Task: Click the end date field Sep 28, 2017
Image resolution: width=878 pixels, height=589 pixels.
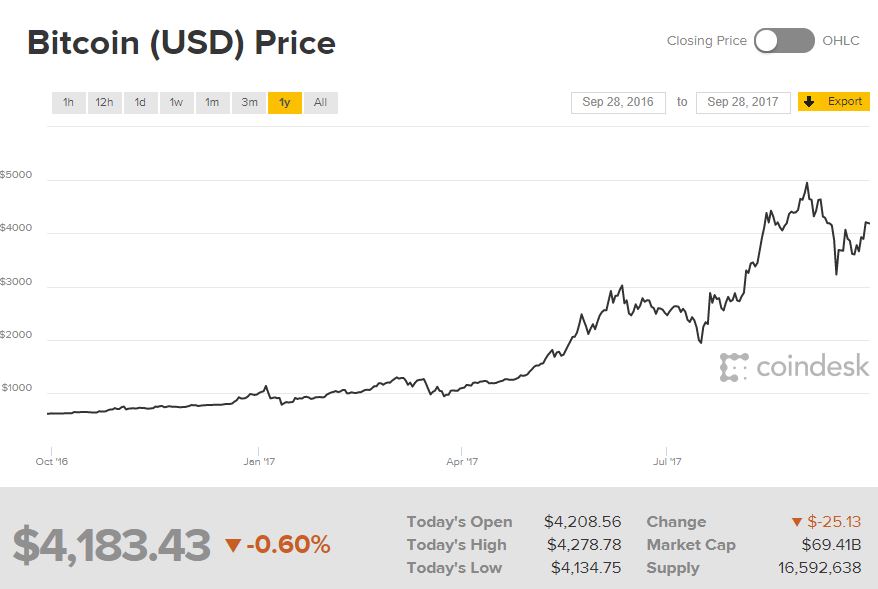Action: click(x=743, y=102)
